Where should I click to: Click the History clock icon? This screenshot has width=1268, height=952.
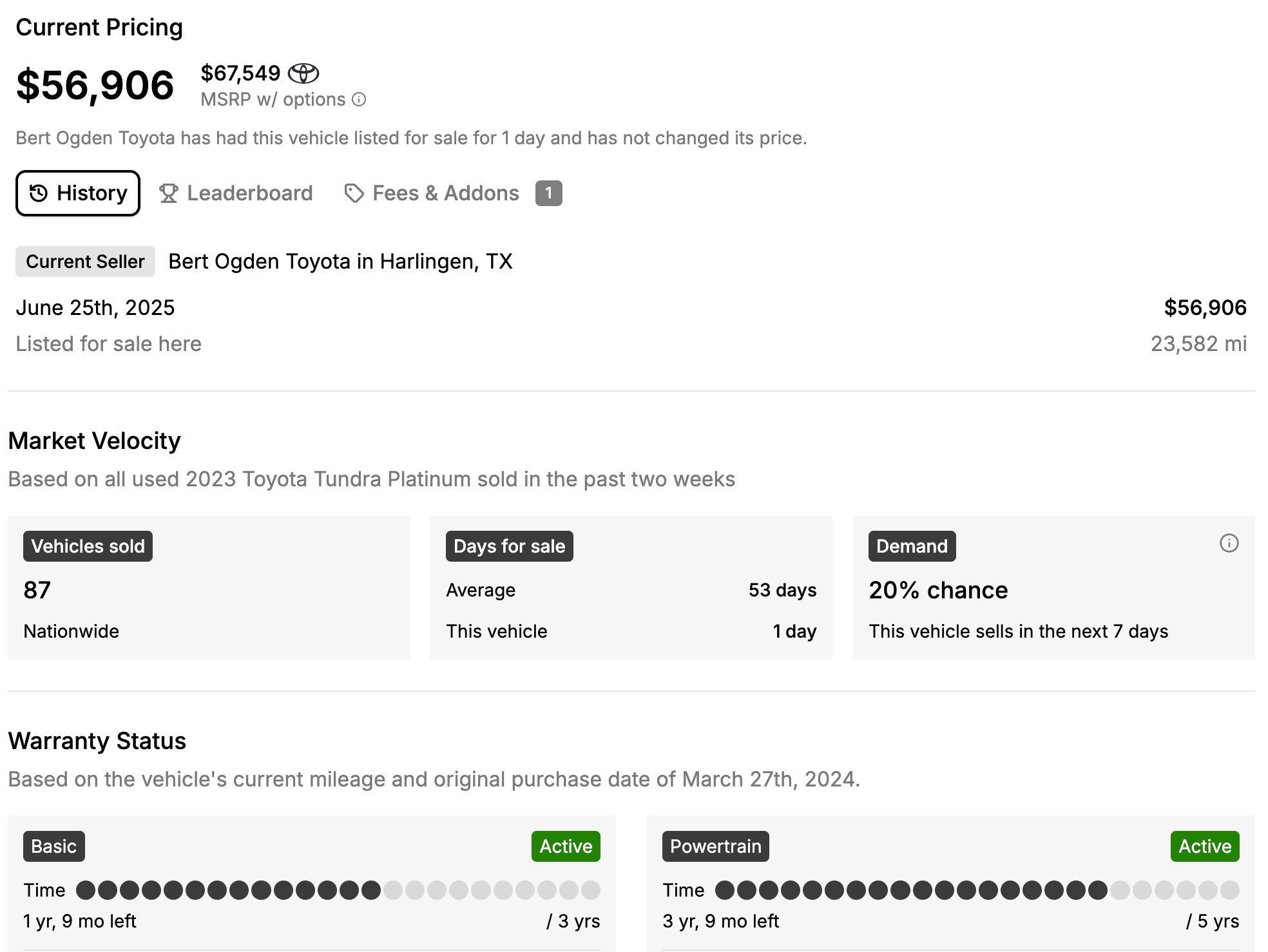[39, 193]
